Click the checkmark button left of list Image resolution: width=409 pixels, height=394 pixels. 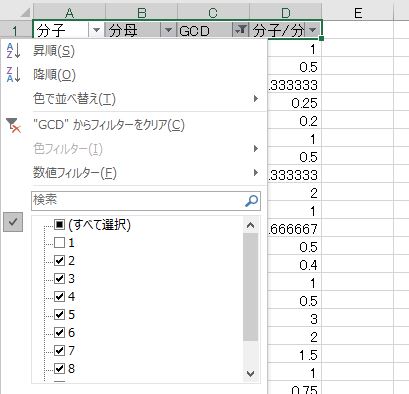click(13, 222)
